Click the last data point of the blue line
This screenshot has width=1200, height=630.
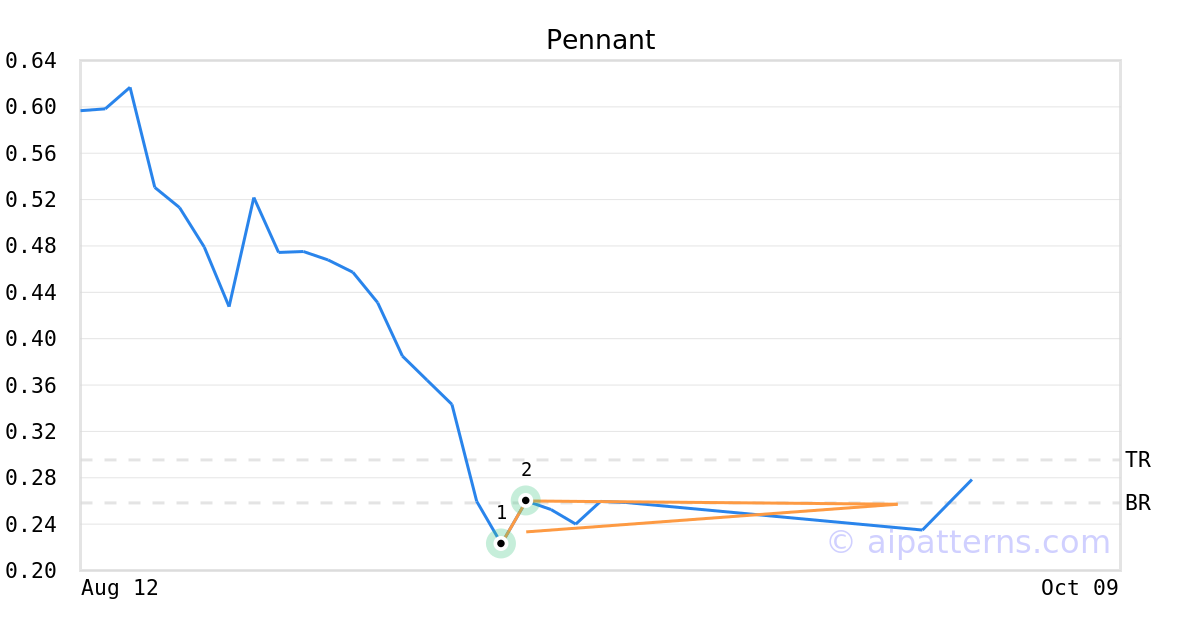(971, 480)
